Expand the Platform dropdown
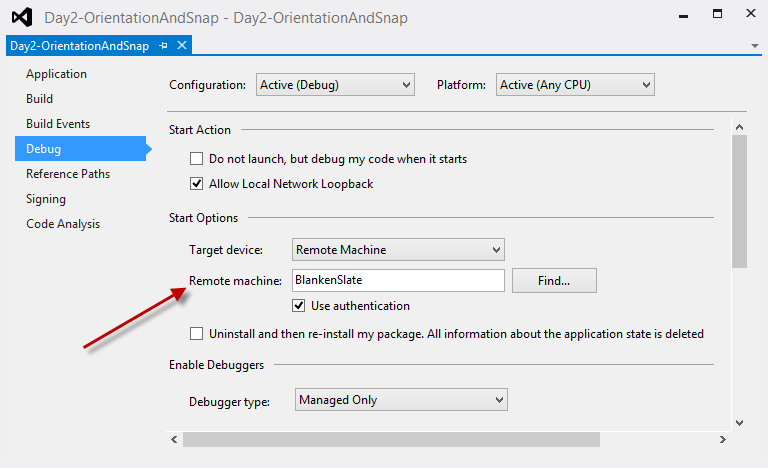 575,85
